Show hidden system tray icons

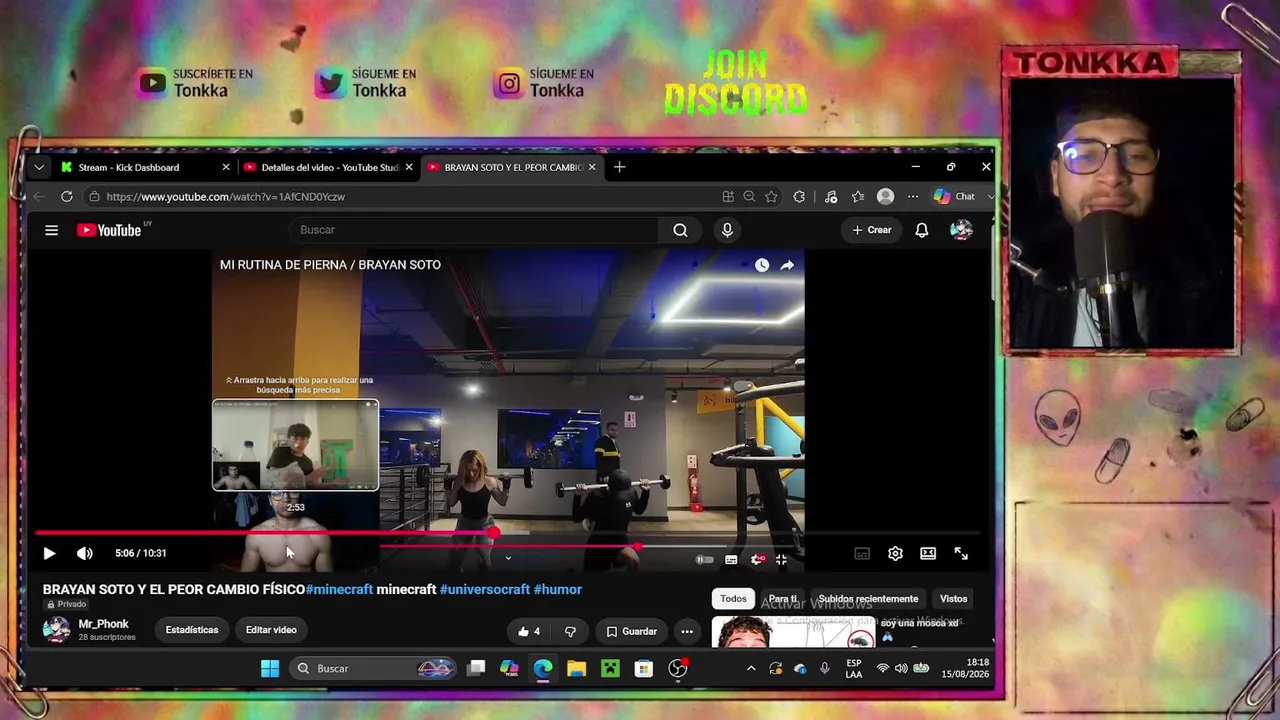coord(751,668)
